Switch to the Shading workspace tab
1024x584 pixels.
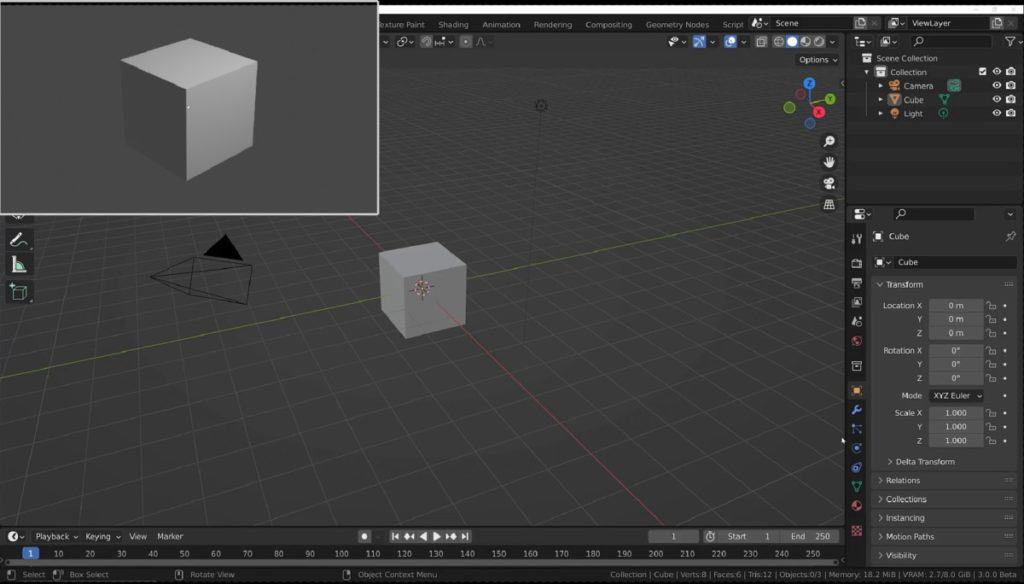(453, 24)
